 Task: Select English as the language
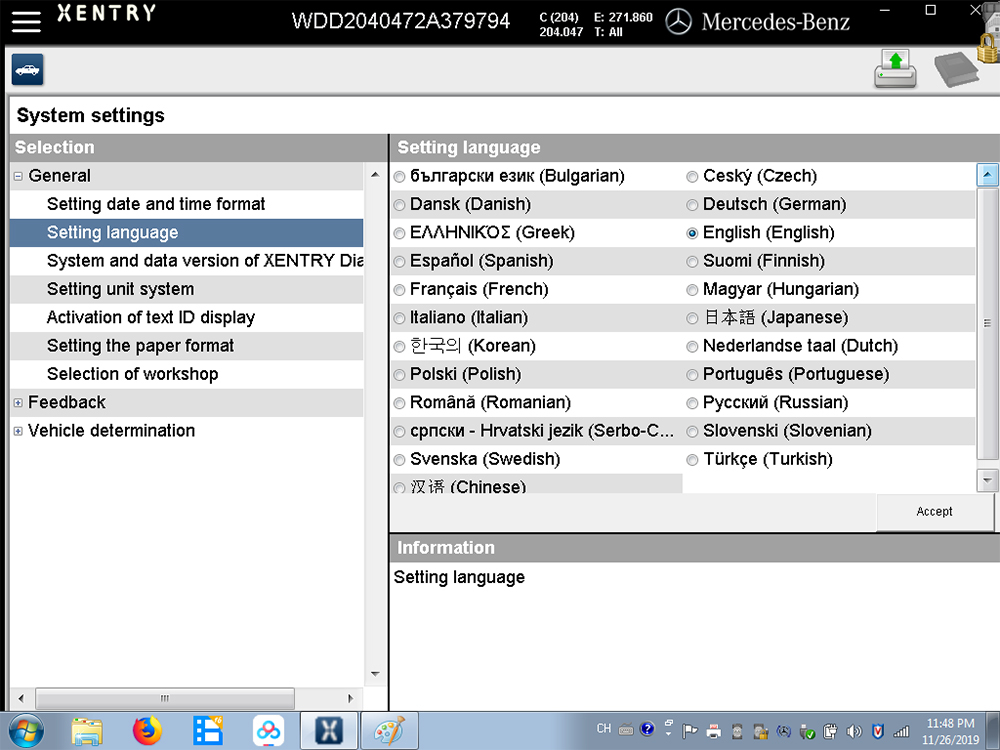pos(692,232)
